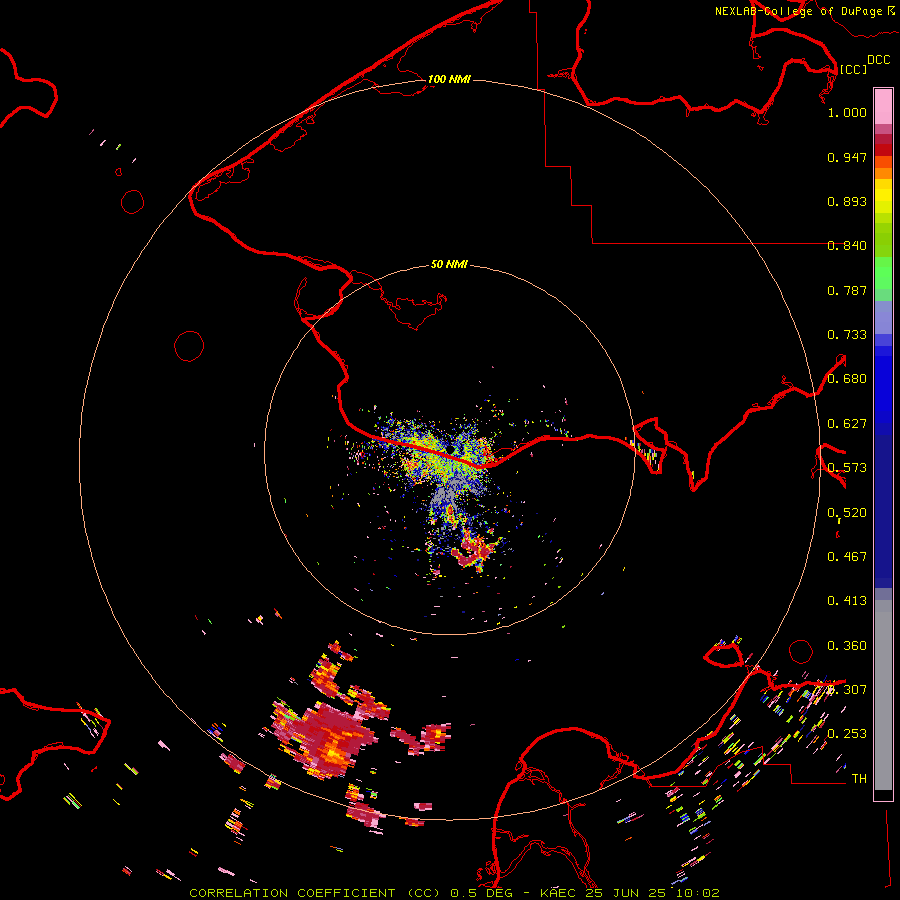Click the gray bottom segment of color bar
This screenshot has width=900, height=900.
coord(883,695)
